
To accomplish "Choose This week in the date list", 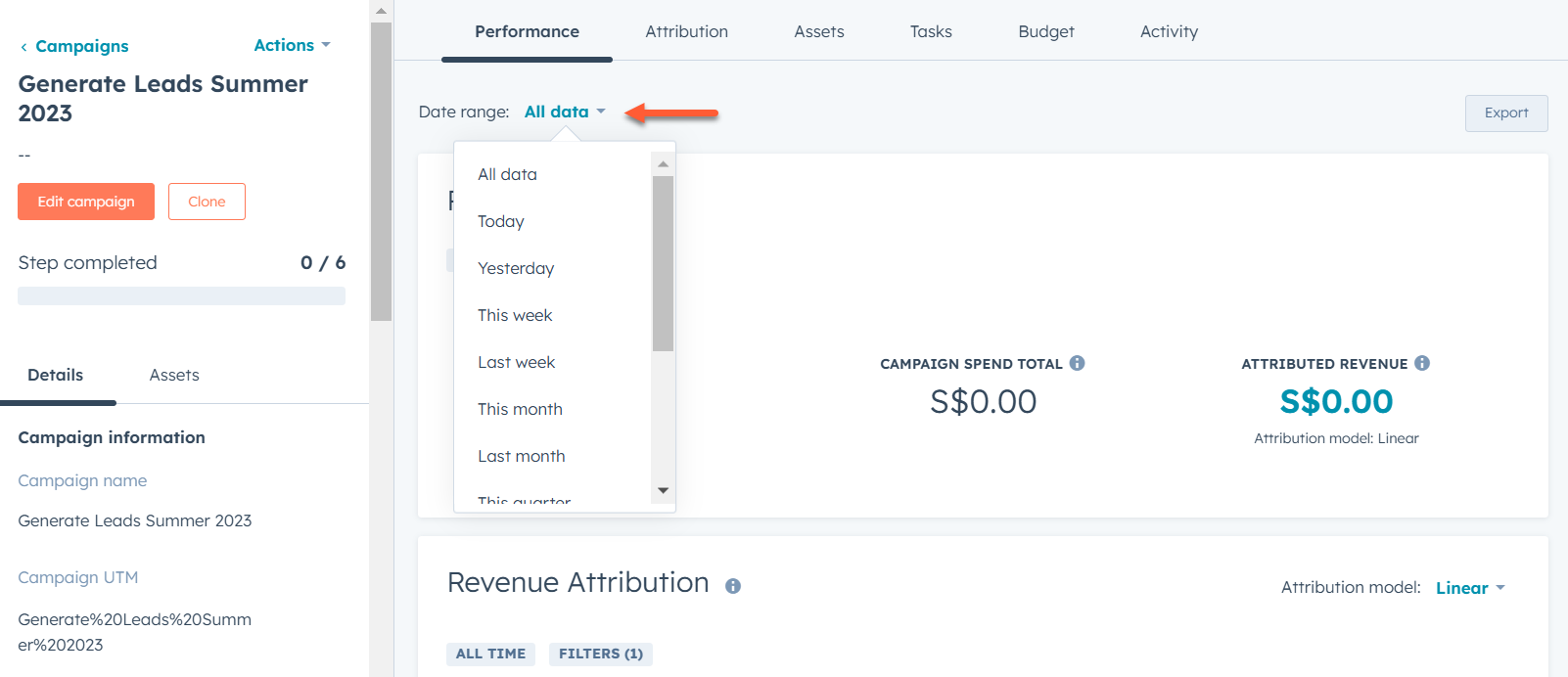I will pos(515,315).
